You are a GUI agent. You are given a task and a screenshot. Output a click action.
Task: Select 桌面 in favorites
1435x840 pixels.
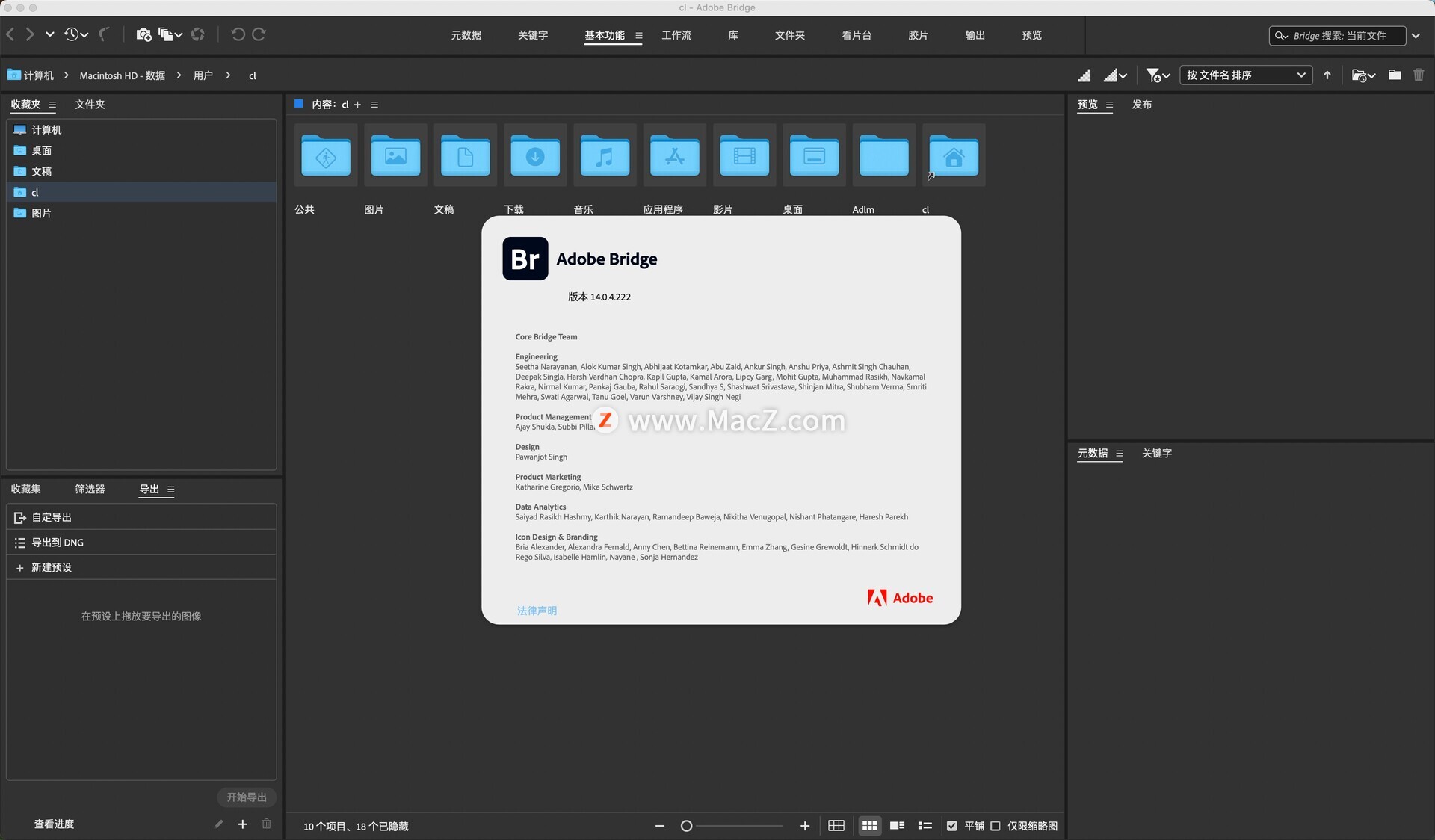141,151
